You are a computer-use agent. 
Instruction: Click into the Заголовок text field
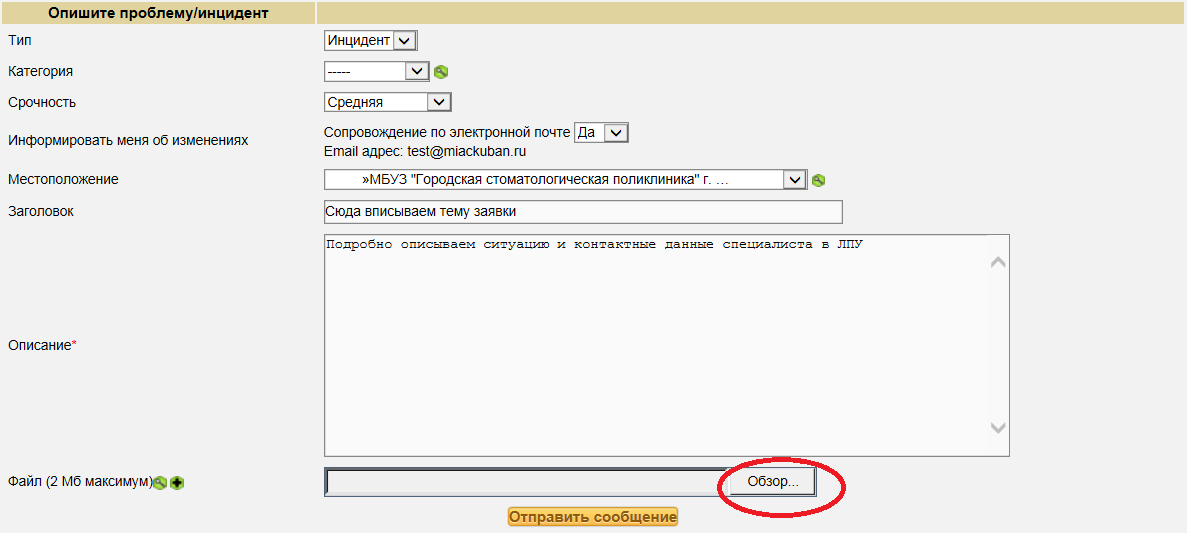pyautogui.click(x=583, y=212)
